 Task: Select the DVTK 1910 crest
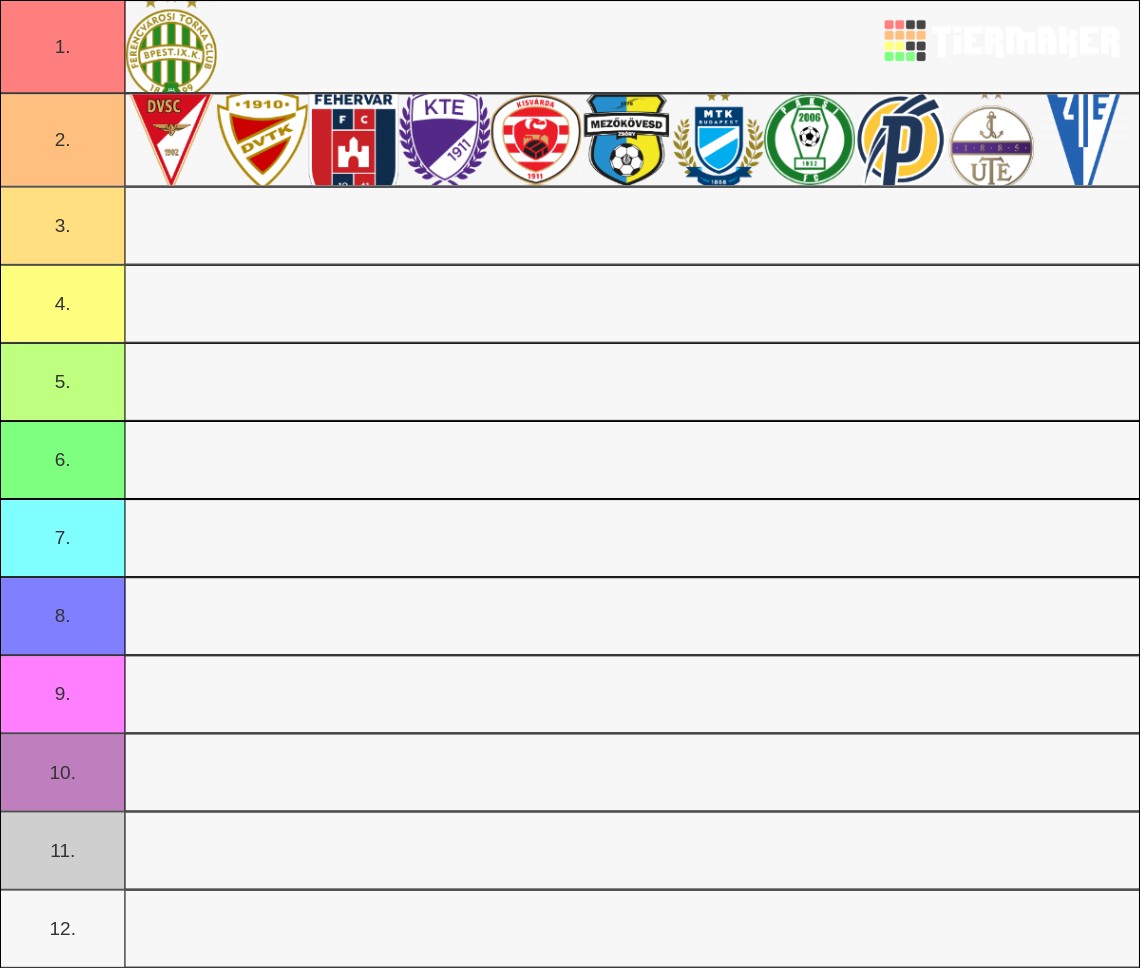tap(261, 139)
